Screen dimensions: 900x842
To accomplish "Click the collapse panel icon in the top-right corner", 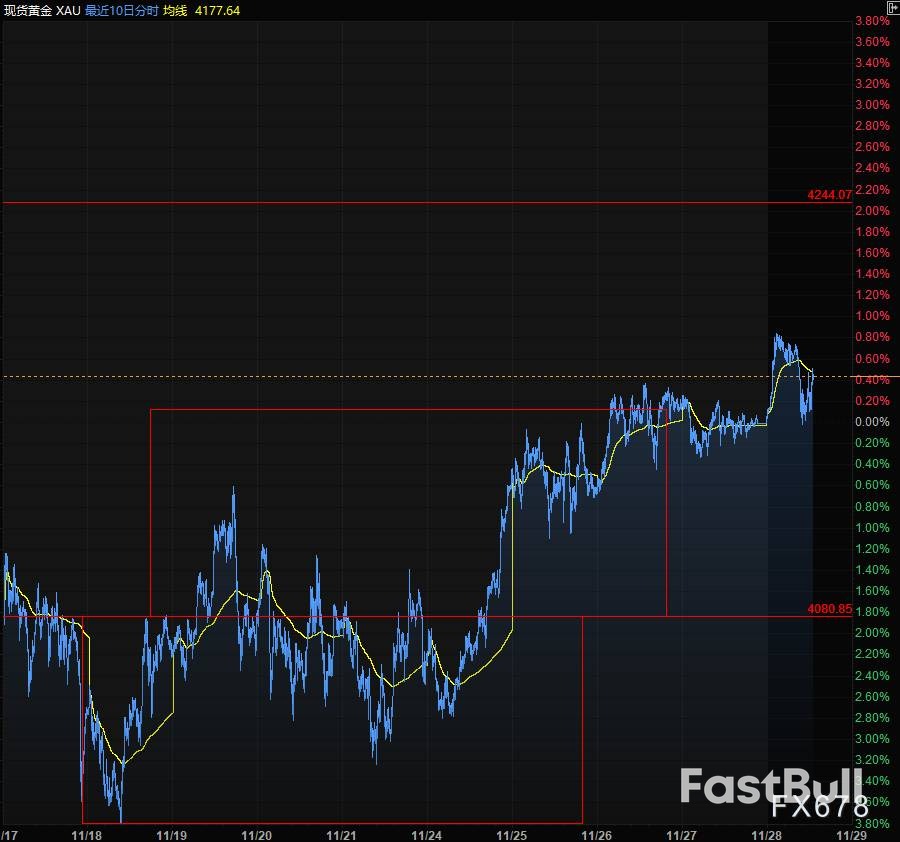I will click(892, 8).
